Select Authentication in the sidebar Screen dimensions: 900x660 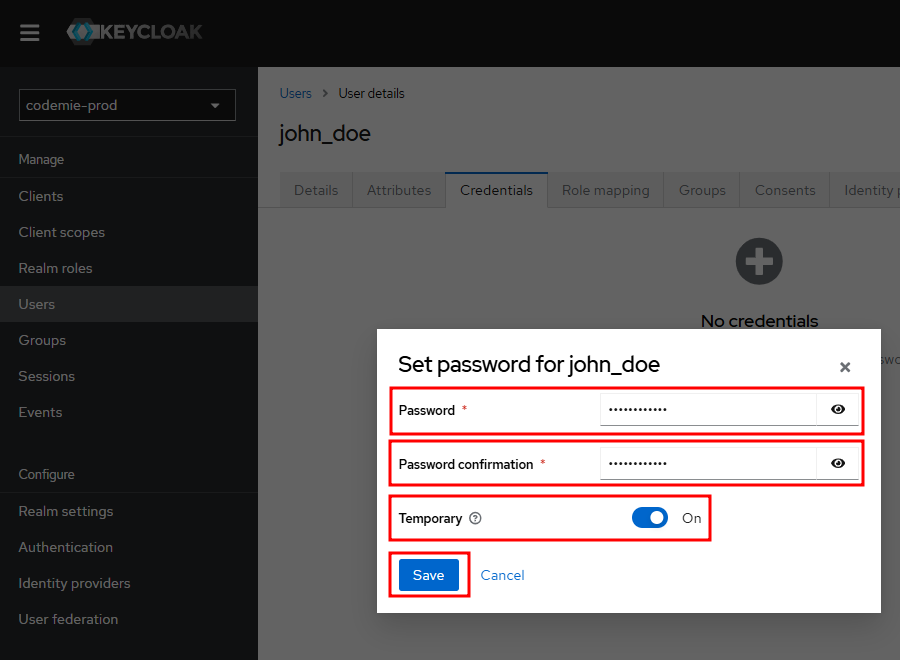65,547
